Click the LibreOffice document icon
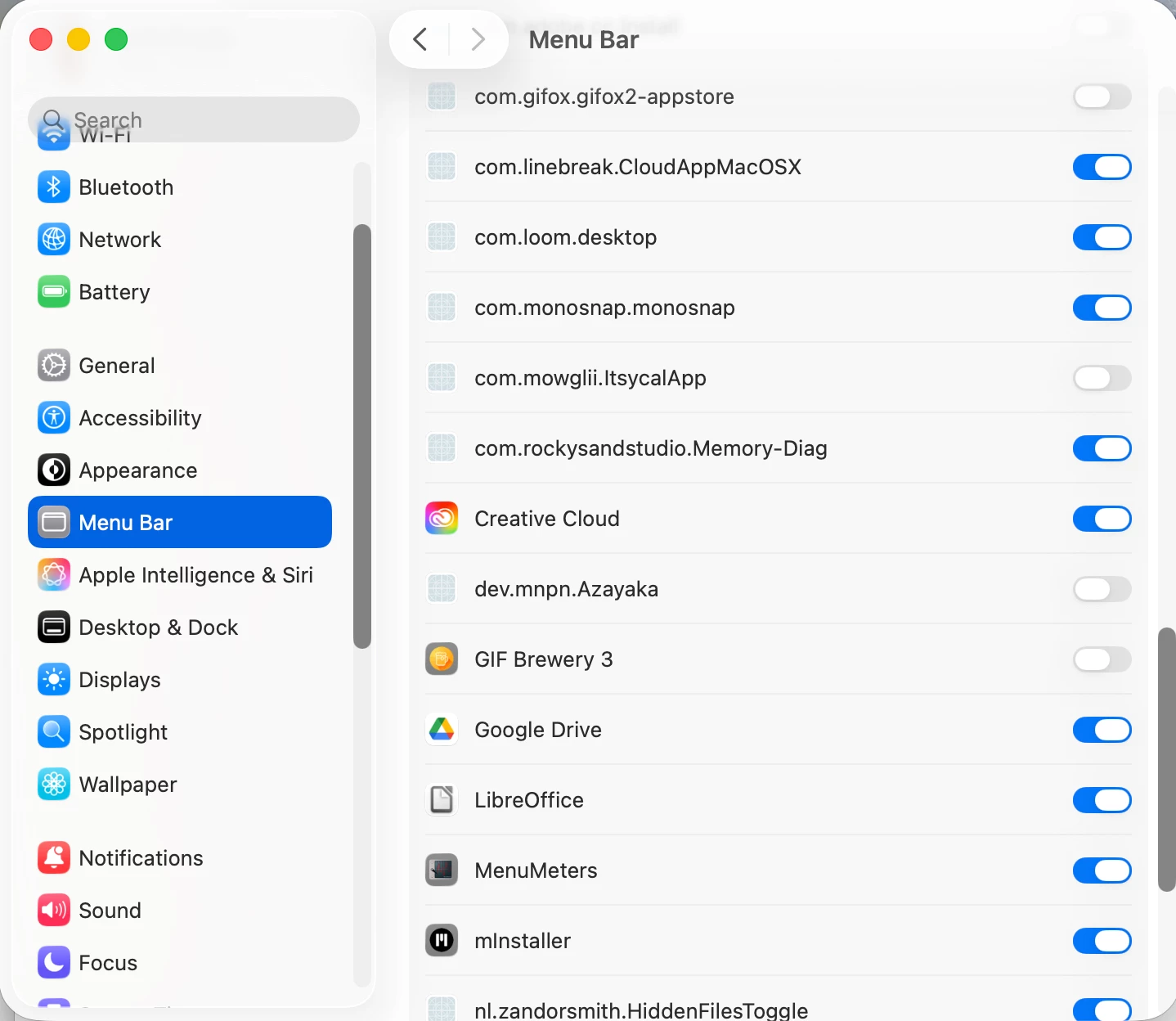This screenshot has height=1021, width=1176. [442, 800]
